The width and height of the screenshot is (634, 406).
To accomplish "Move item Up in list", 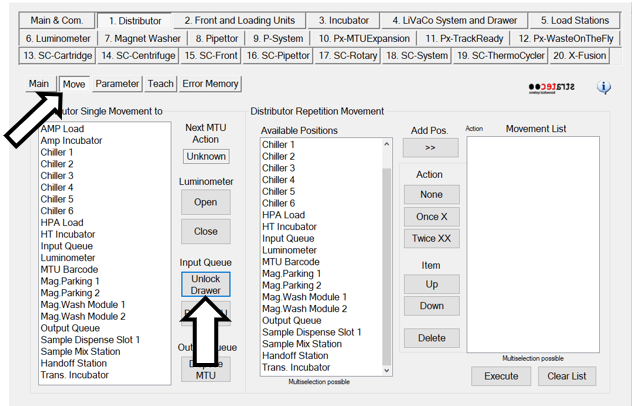I will (431, 285).
